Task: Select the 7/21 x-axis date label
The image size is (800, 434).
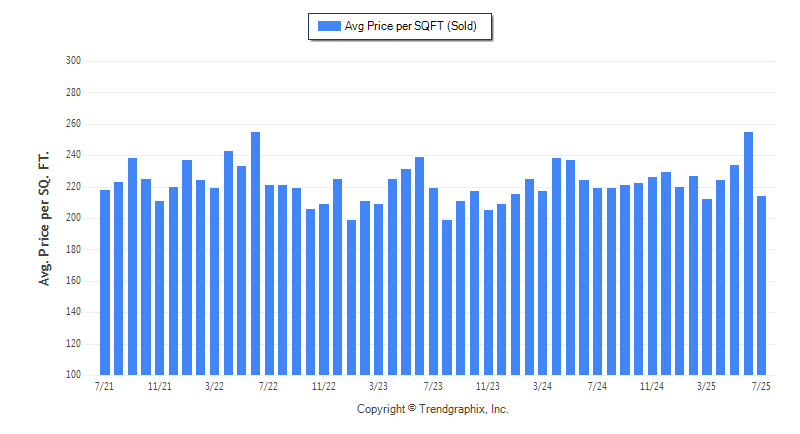Action: coord(105,387)
